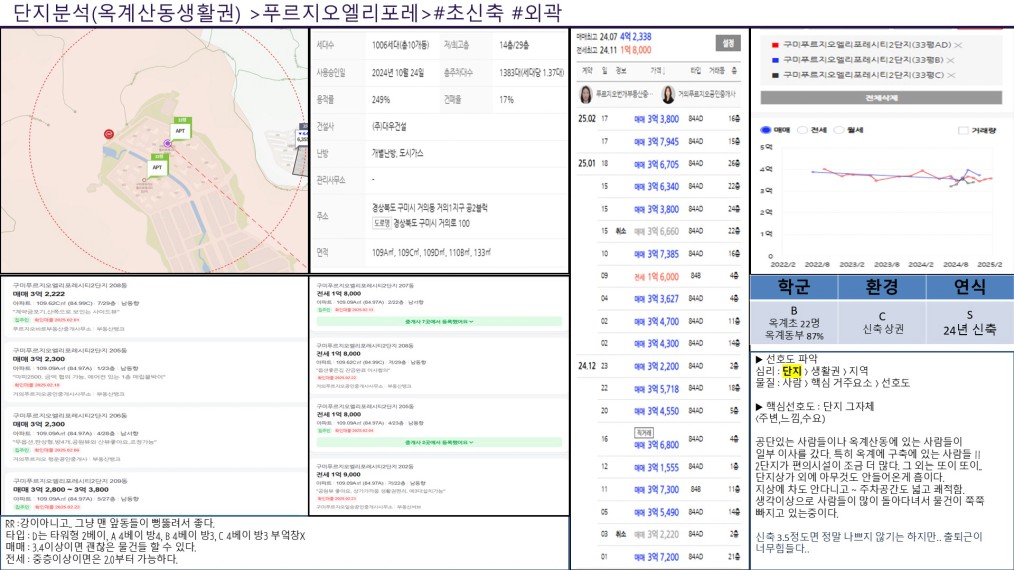Select the 전세 radio button above chart
This screenshot has height=570, width=1014.
803,130
